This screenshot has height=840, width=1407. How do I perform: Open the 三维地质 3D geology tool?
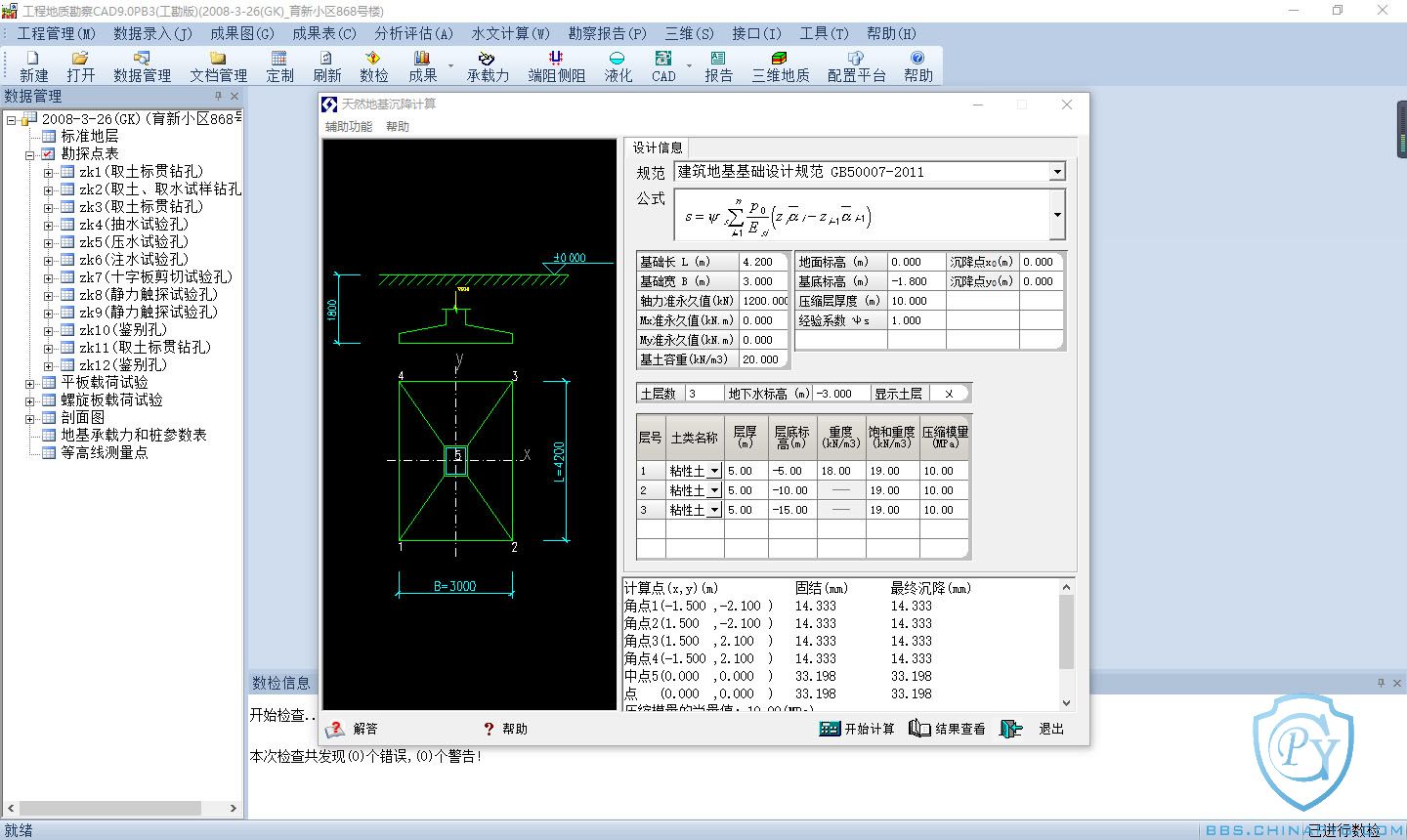click(780, 65)
